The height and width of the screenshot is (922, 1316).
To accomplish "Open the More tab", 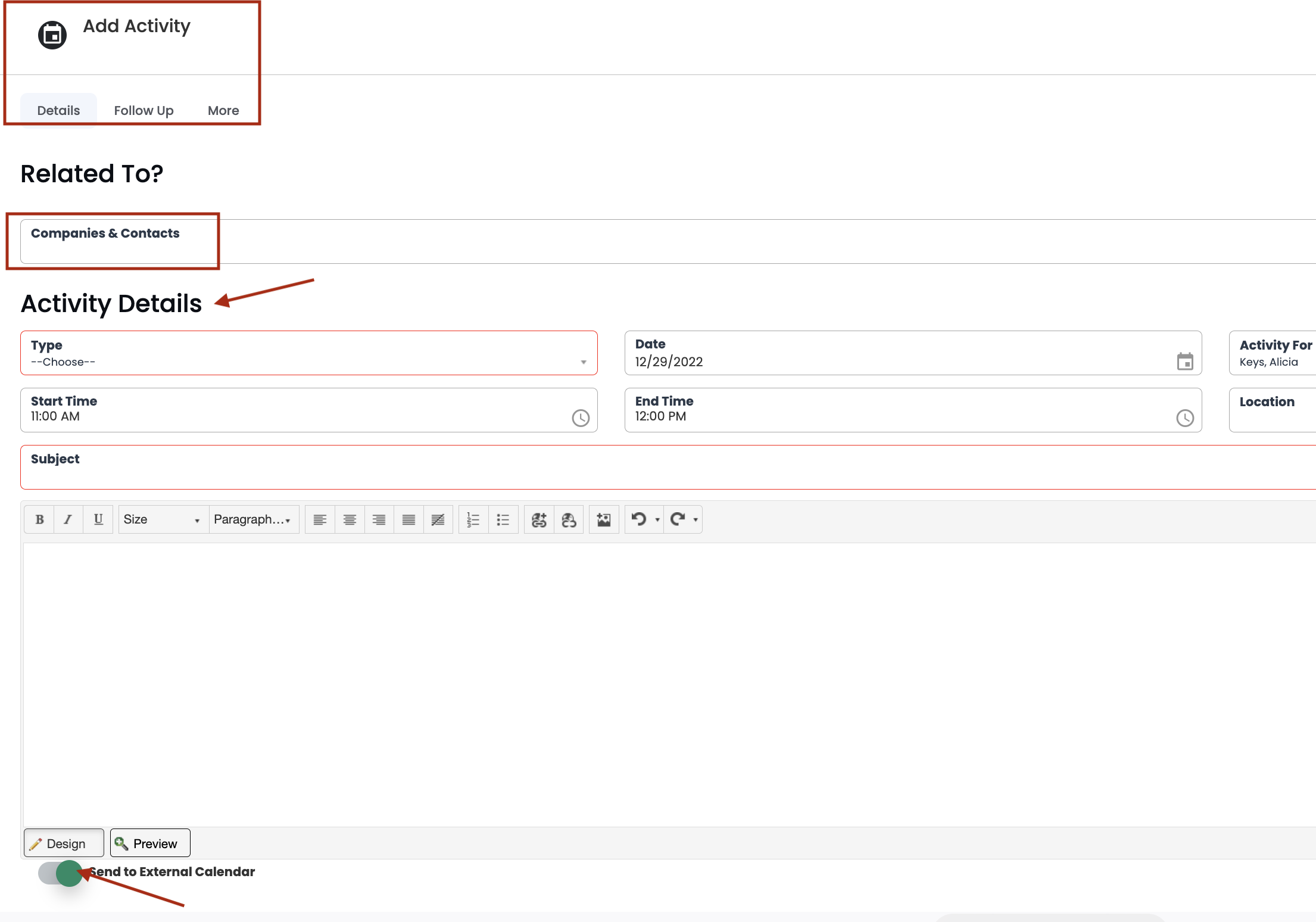I will click(x=223, y=110).
